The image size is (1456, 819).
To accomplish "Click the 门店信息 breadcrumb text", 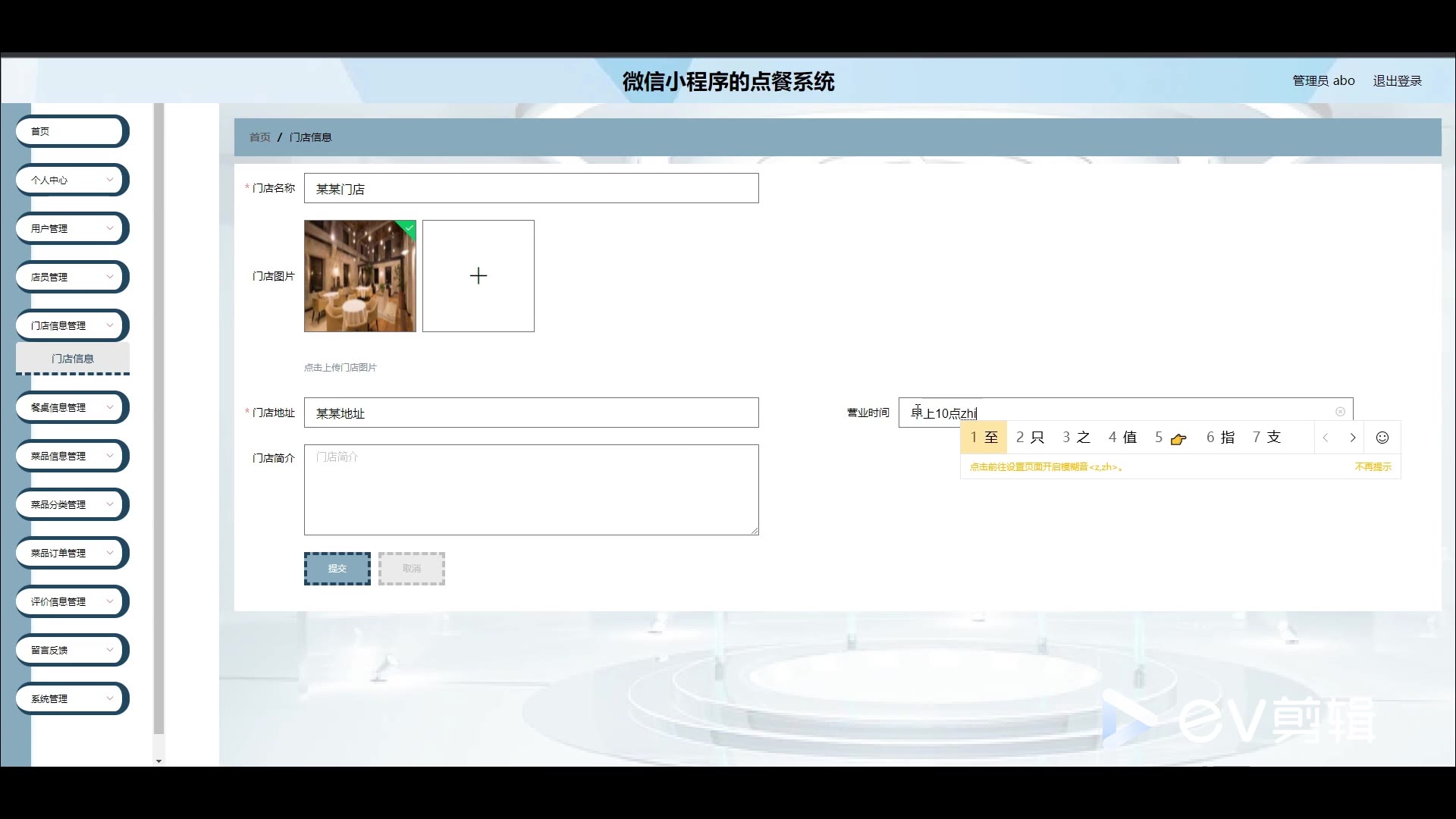I will pyautogui.click(x=311, y=137).
